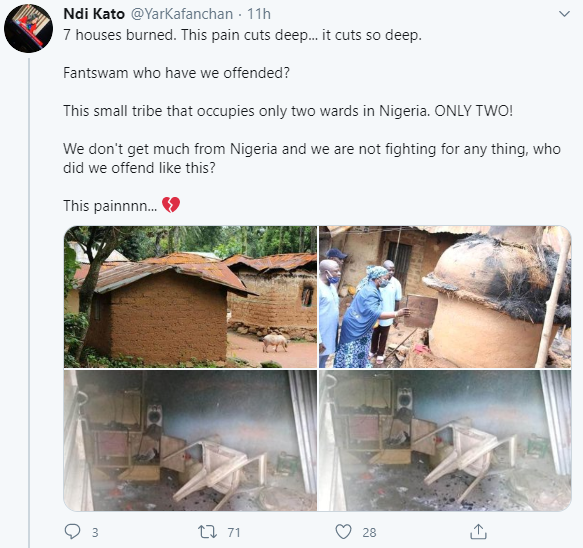This screenshot has height=548, width=583.
Task: Open the 11h timestamp link
Action: point(259,14)
